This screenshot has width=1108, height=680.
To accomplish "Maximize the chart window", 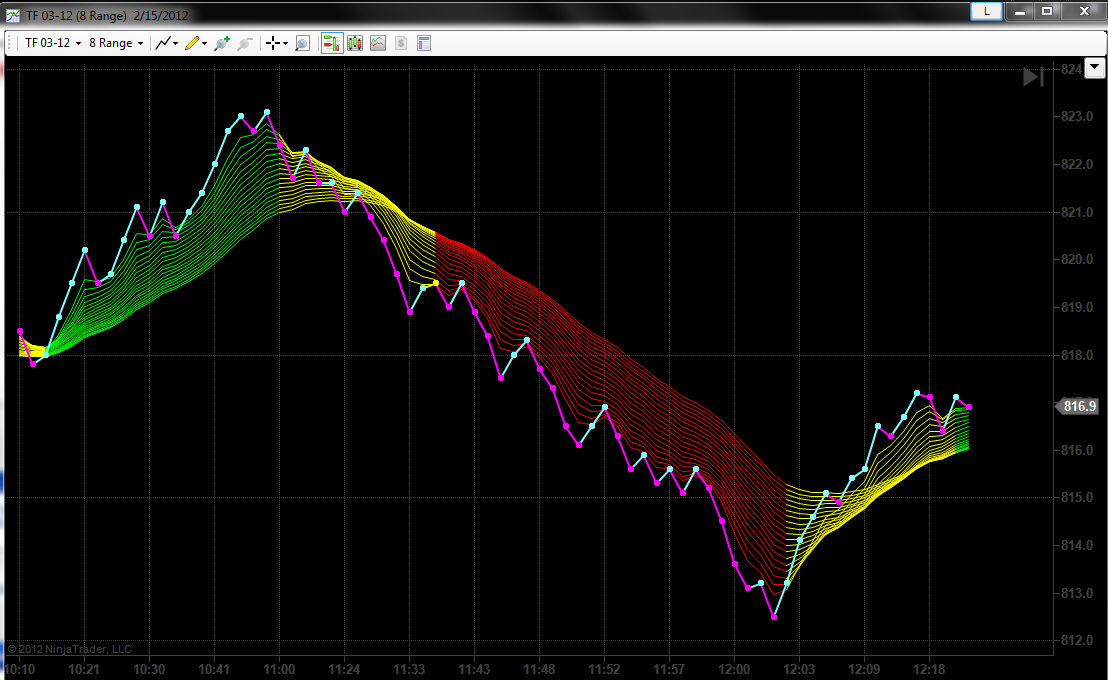I will point(1047,11).
